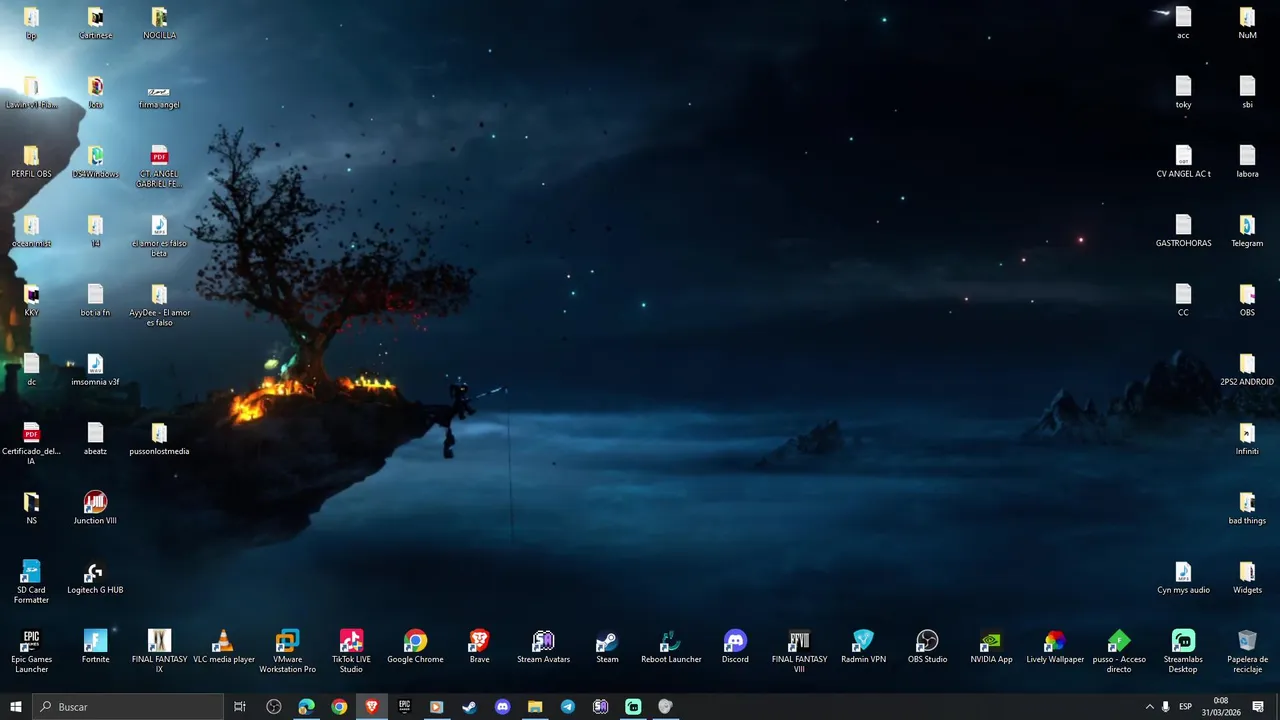Select the FINAL FANTASY IX desktop icon
Image resolution: width=1280 pixels, height=720 pixels.
pyautogui.click(x=159, y=651)
